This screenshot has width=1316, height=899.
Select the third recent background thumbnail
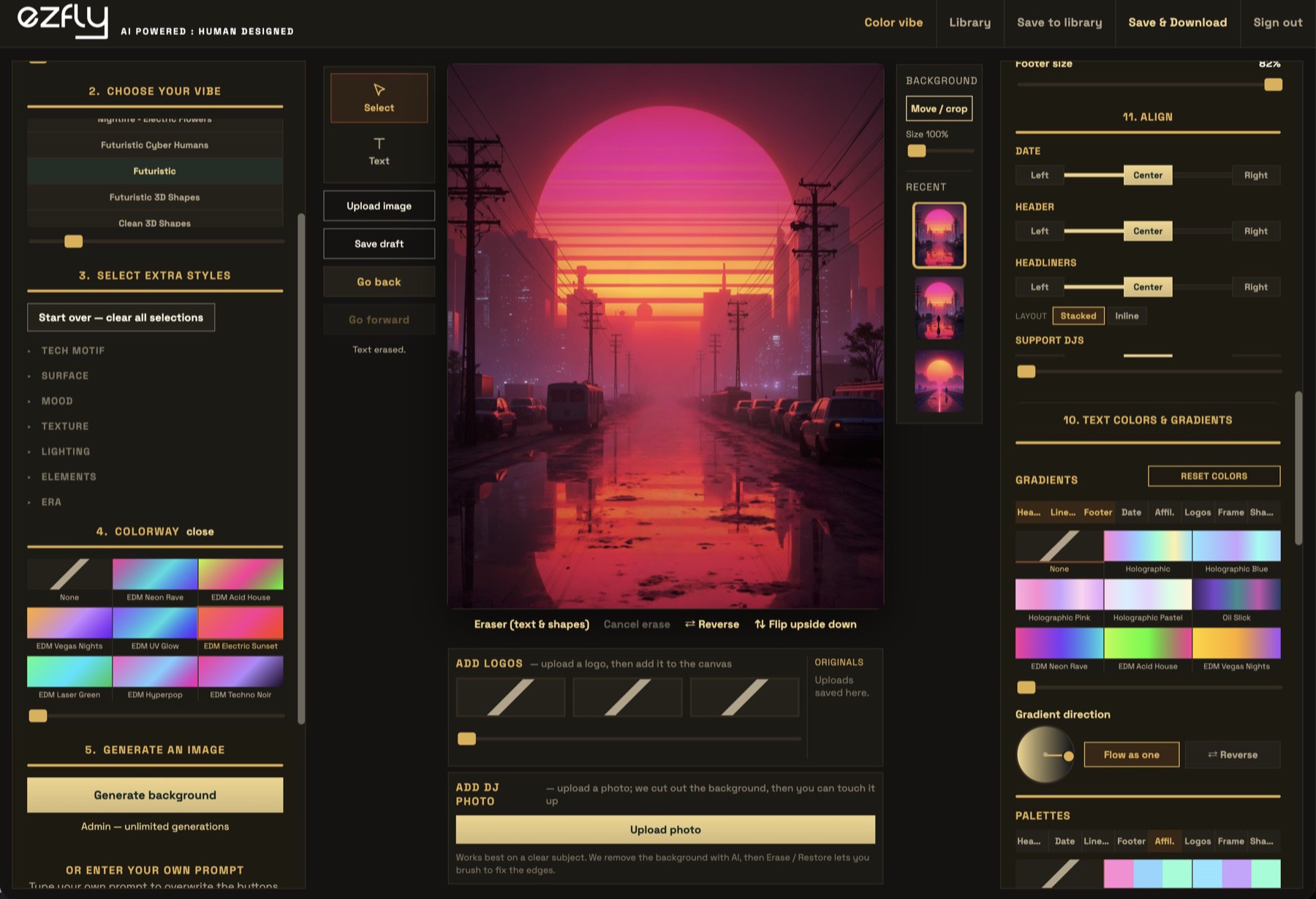coord(939,382)
